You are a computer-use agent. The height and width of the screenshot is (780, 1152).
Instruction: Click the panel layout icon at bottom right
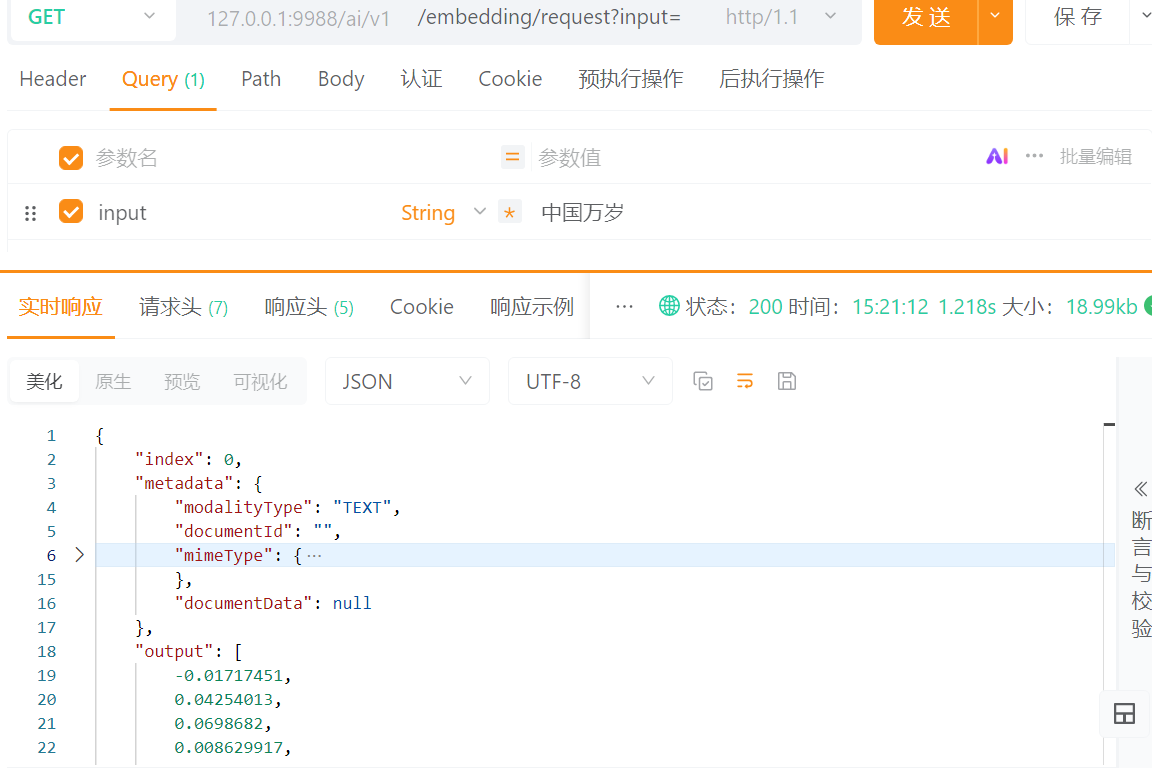click(x=1124, y=714)
